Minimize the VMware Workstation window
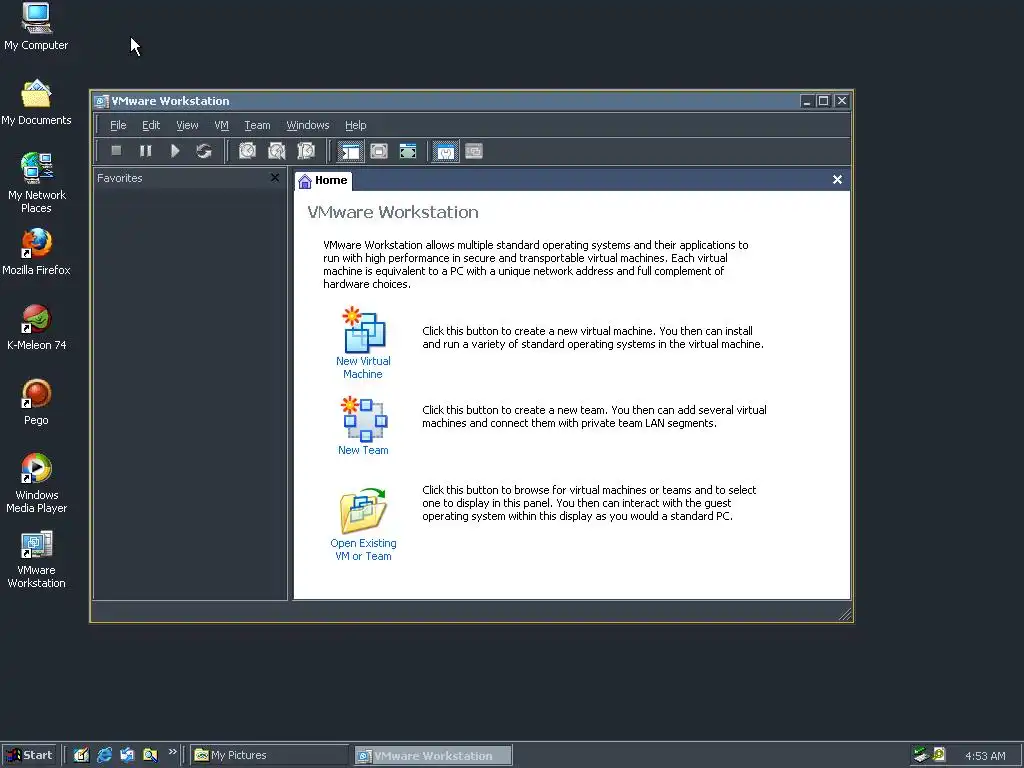The image size is (1024, 768). 807,101
